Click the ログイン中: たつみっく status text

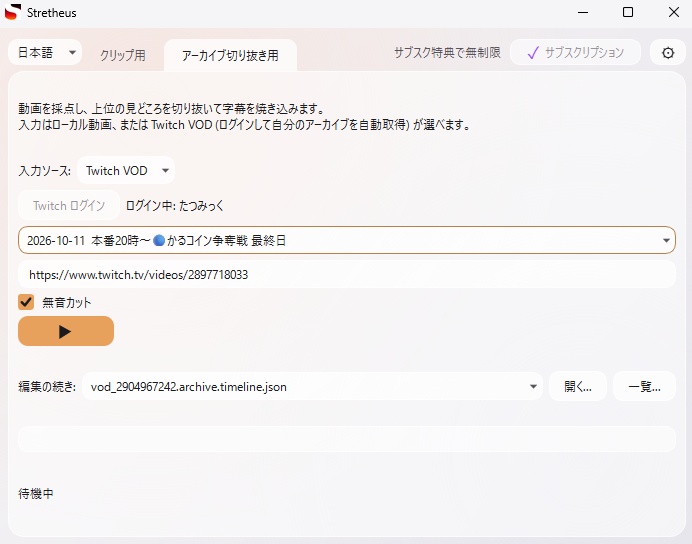pos(175,206)
